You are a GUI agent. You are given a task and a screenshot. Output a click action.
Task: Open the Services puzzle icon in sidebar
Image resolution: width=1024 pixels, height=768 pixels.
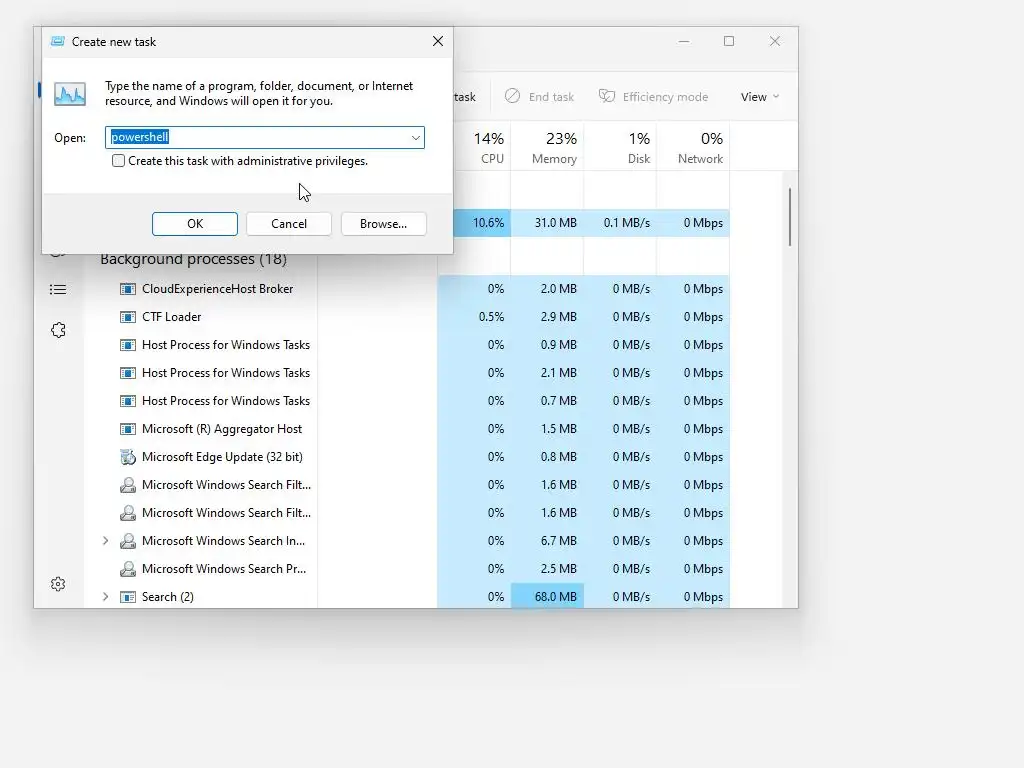tap(58, 330)
